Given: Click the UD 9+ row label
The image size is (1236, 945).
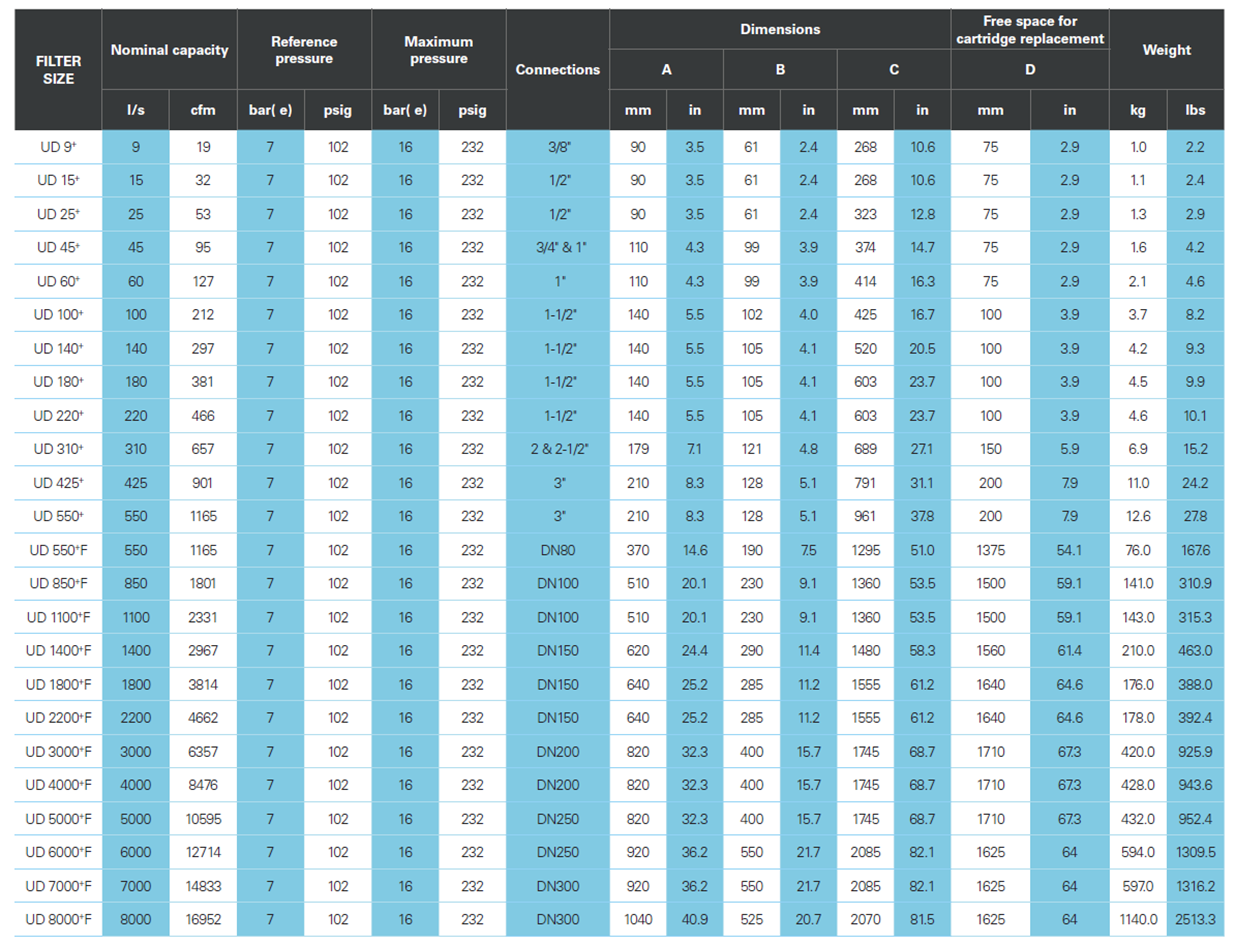Looking at the screenshot, I should [58, 147].
